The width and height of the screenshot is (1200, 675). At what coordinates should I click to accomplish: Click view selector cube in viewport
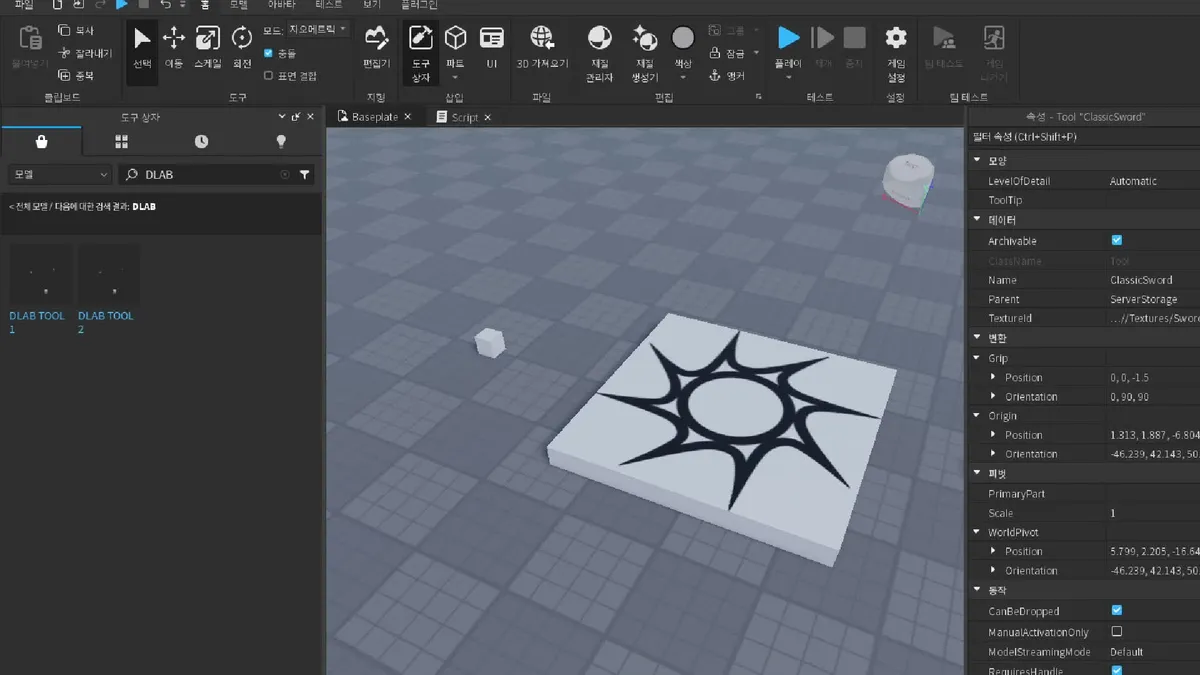910,181
